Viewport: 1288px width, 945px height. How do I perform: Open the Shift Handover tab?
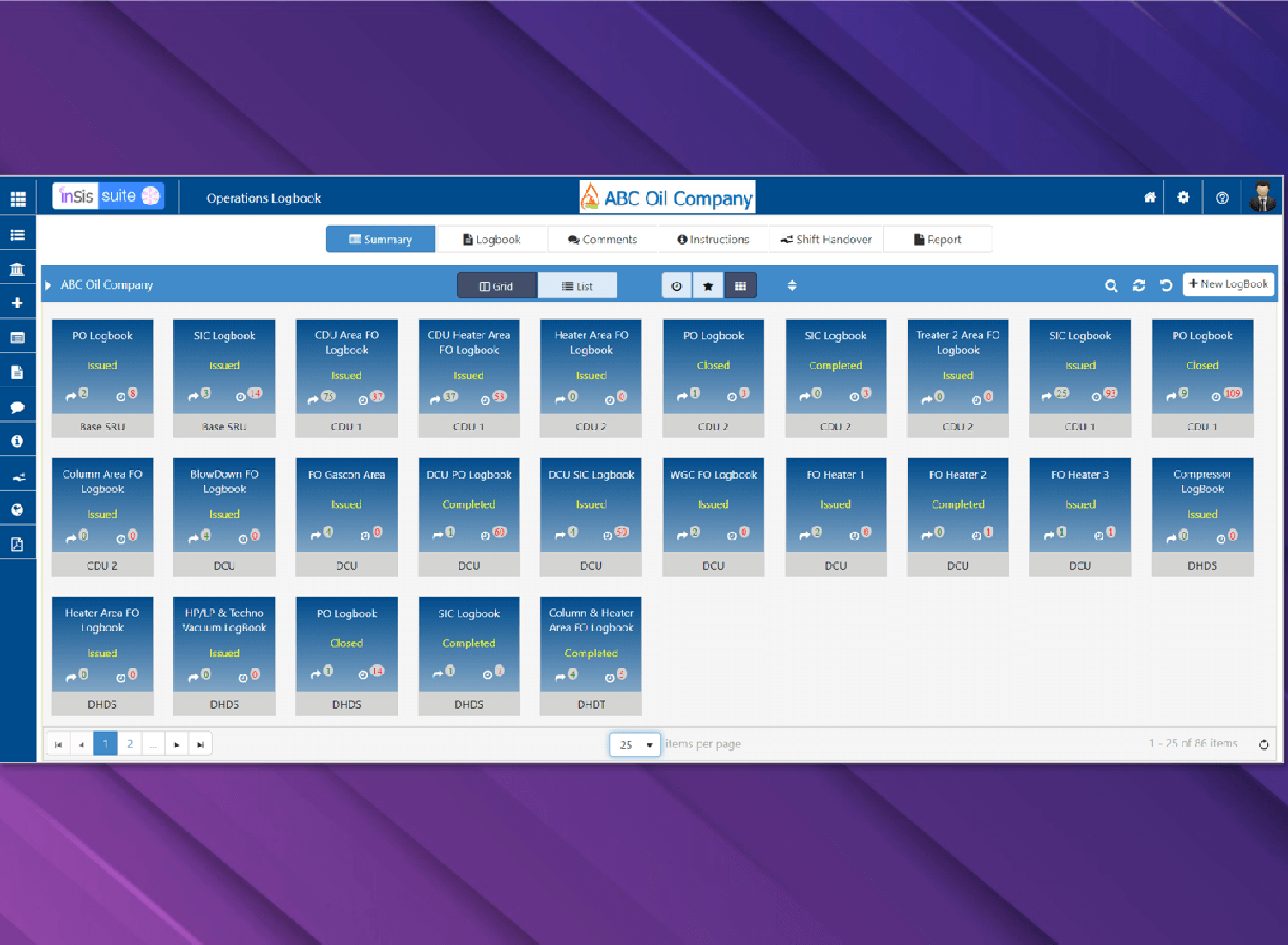pyautogui.click(x=825, y=240)
